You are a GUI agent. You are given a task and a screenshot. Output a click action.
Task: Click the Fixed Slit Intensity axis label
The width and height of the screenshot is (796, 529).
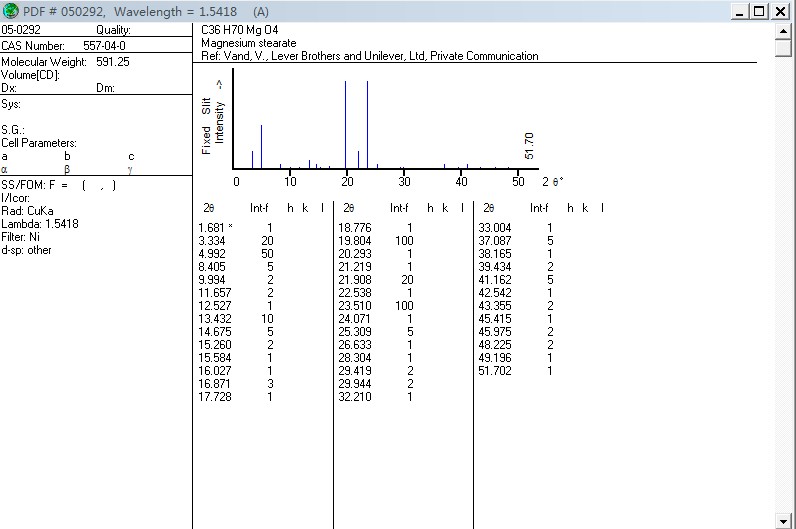tap(213, 119)
